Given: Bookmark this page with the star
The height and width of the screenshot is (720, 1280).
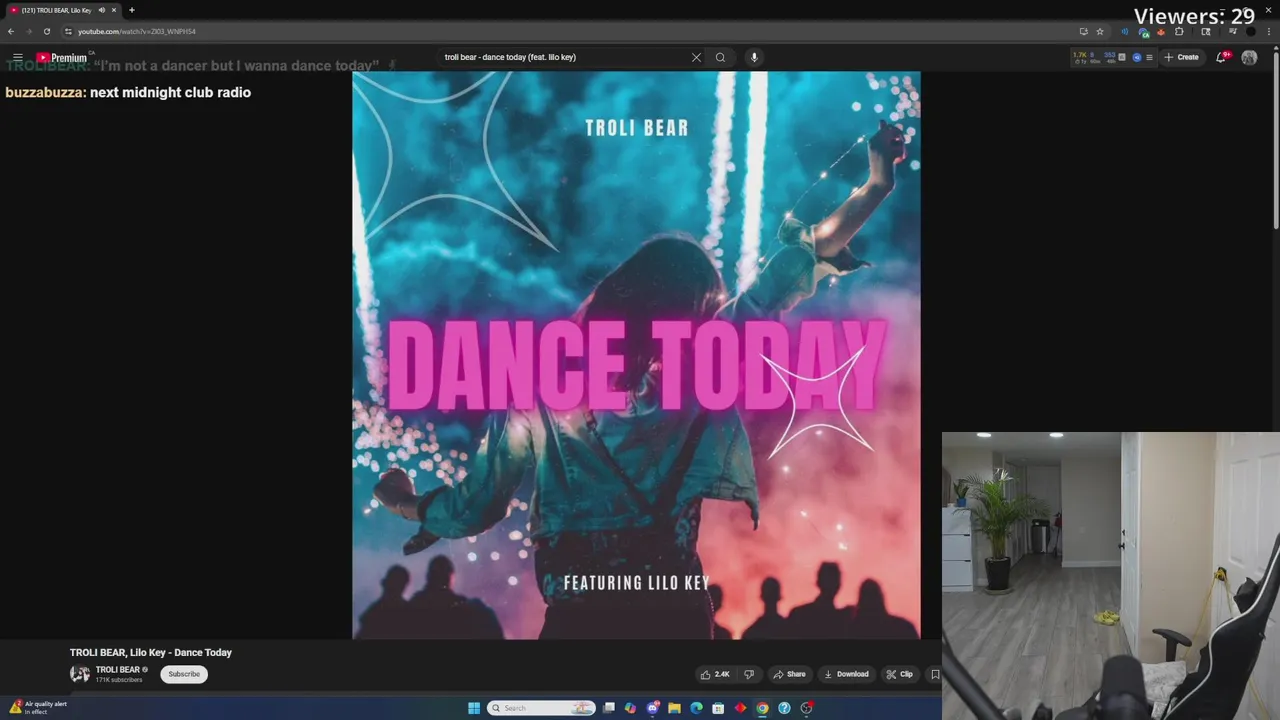Looking at the screenshot, I should 1100,31.
